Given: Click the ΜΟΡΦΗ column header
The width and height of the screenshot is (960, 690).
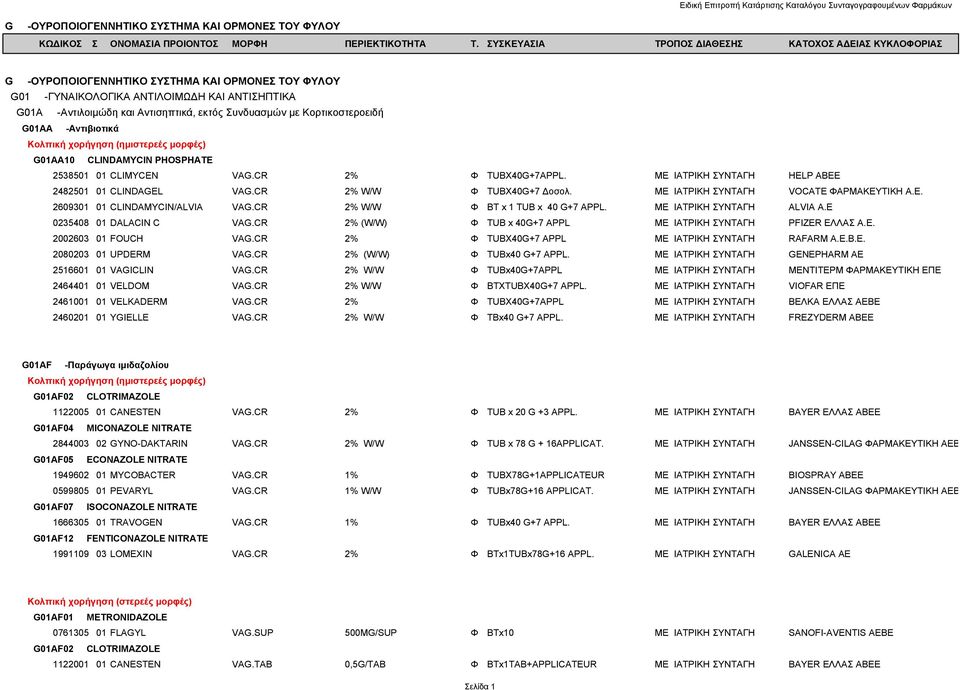Looking at the screenshot, I should pos(249,44).
